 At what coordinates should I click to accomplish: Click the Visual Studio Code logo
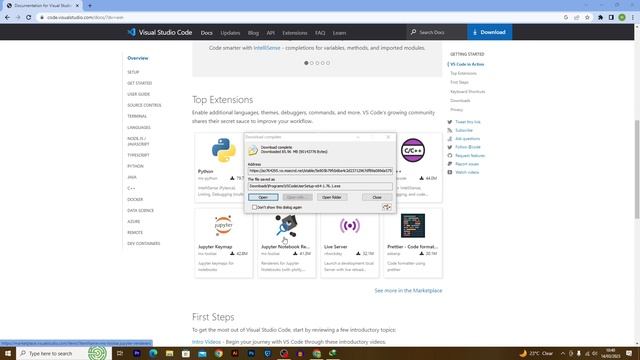point(131,32)
